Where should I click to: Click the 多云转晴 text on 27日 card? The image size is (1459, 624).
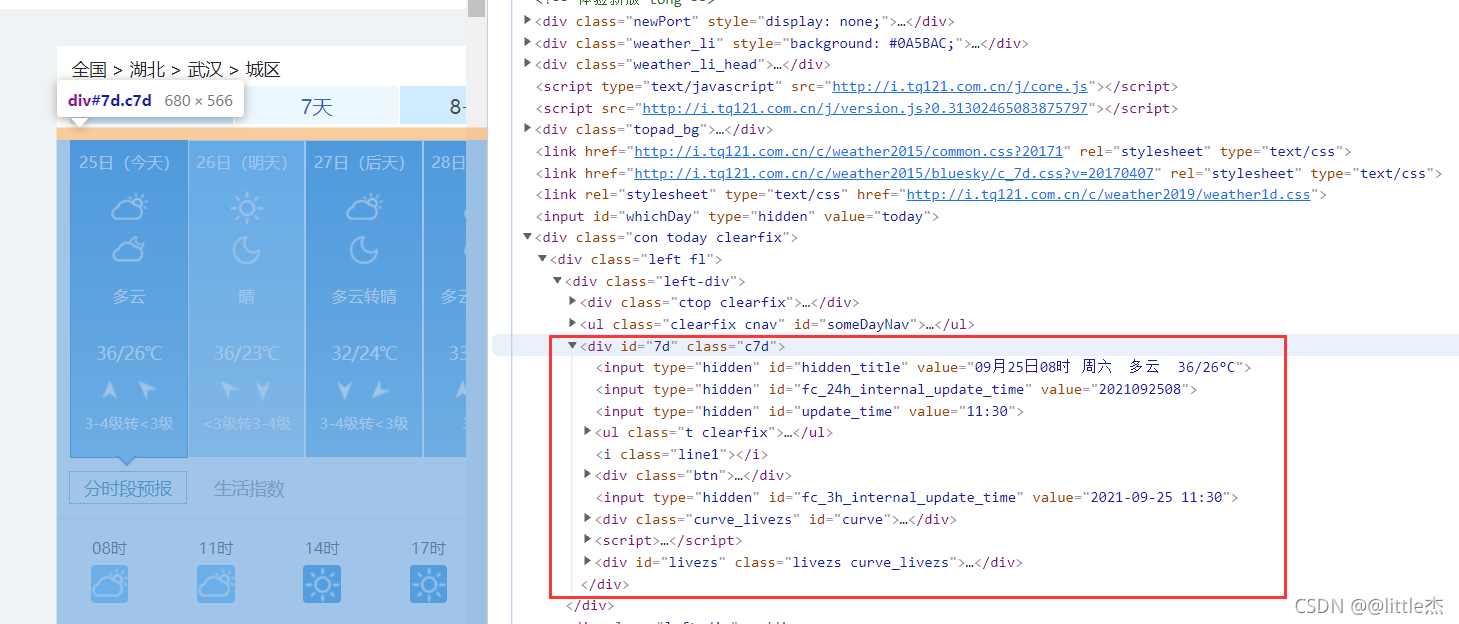click(364, 297)
